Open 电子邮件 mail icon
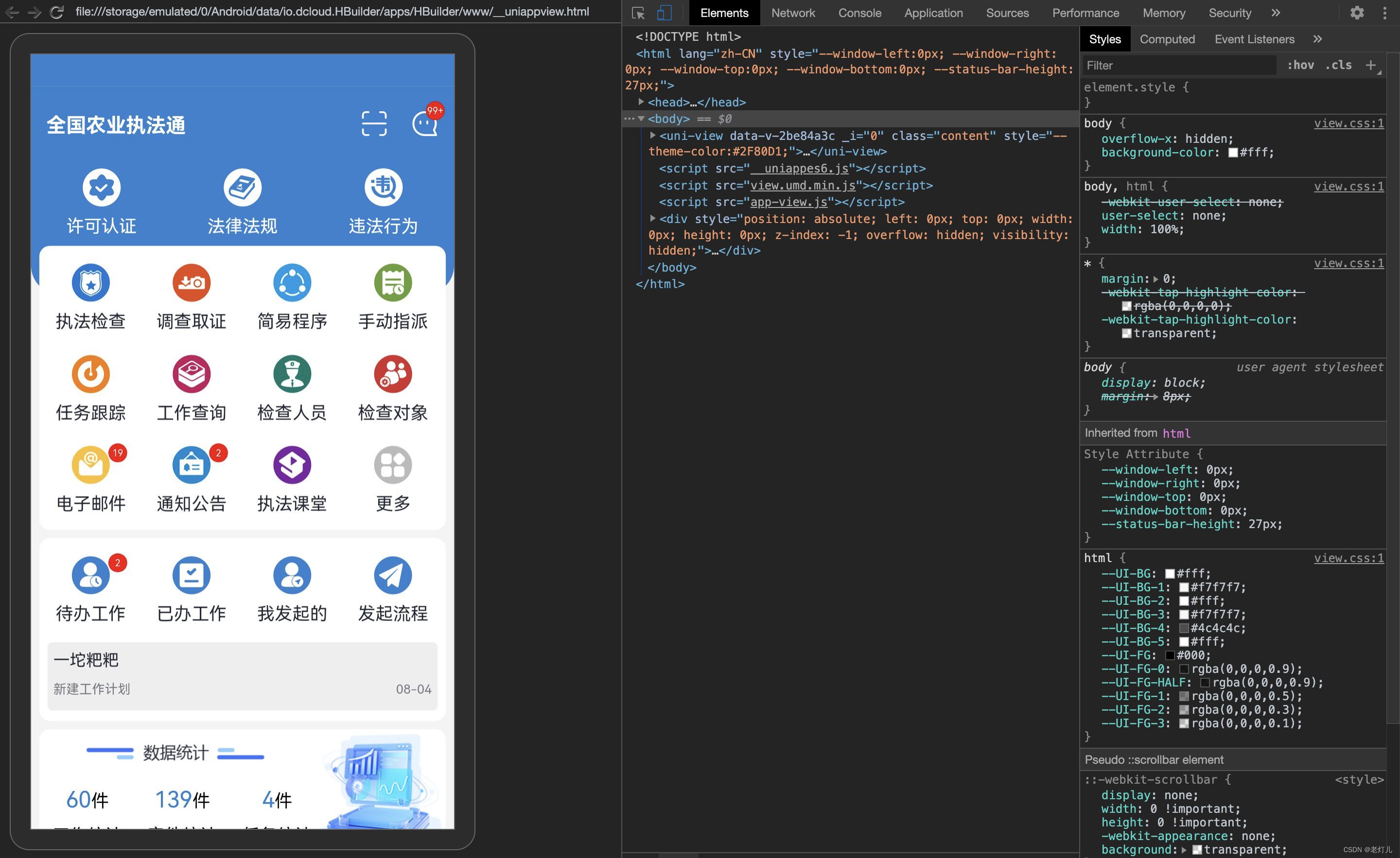The width and height of the screenshot is (1400, 858). [90, 465]
